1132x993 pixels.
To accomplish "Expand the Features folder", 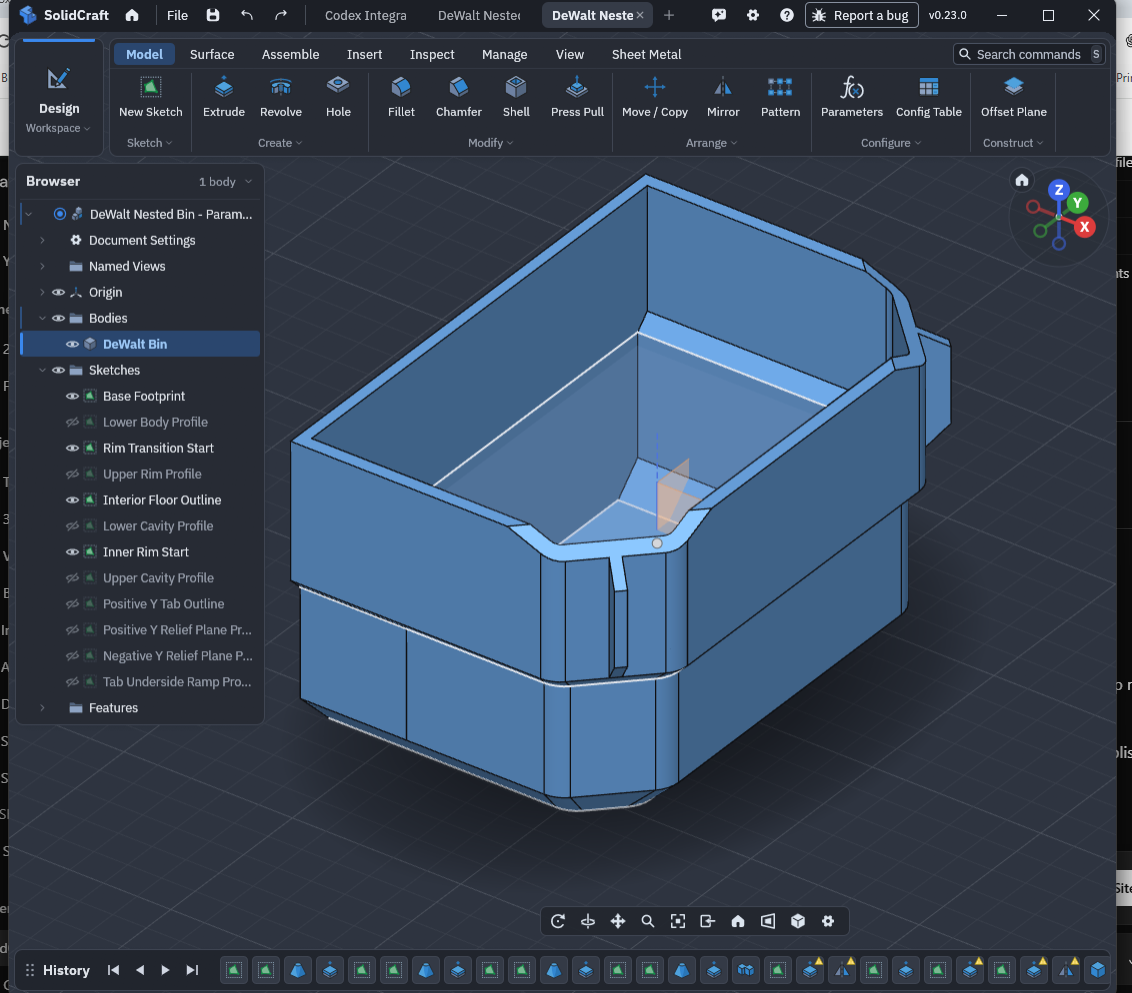I will [x=43, y=708].
